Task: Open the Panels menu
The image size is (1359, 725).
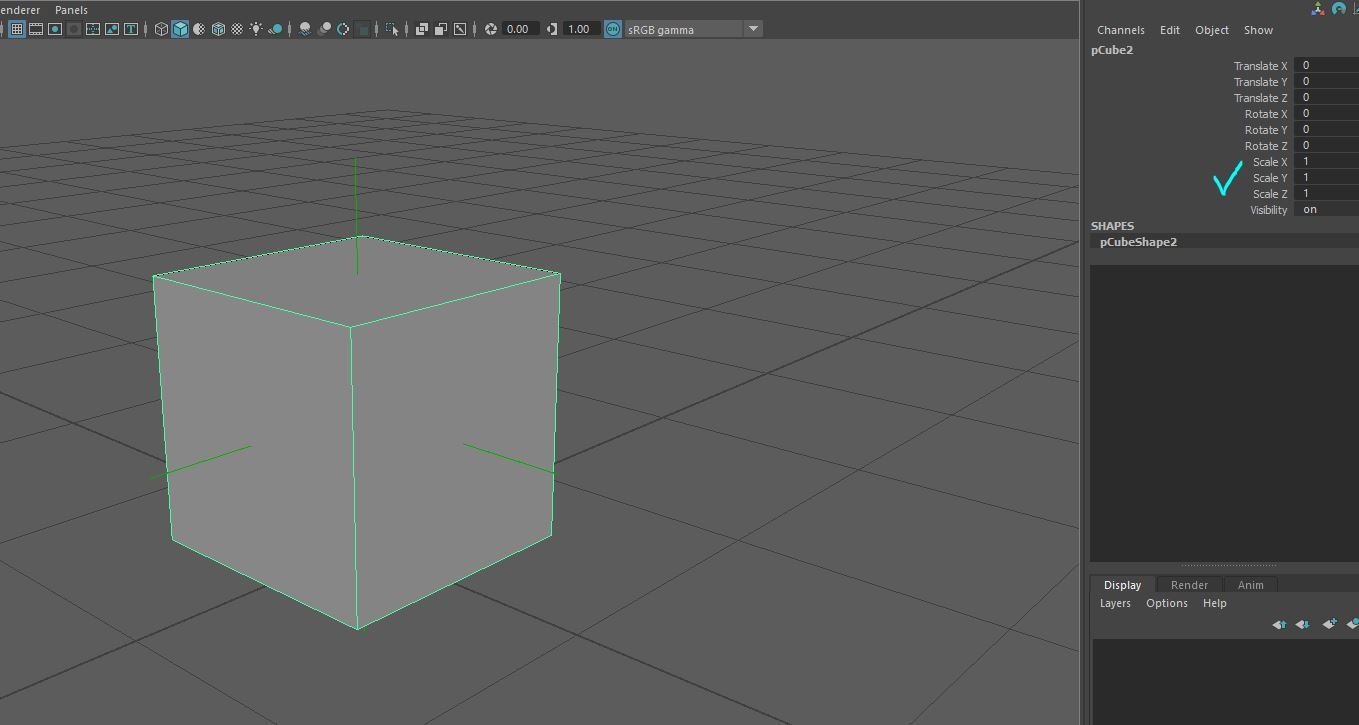Action: 71,10
